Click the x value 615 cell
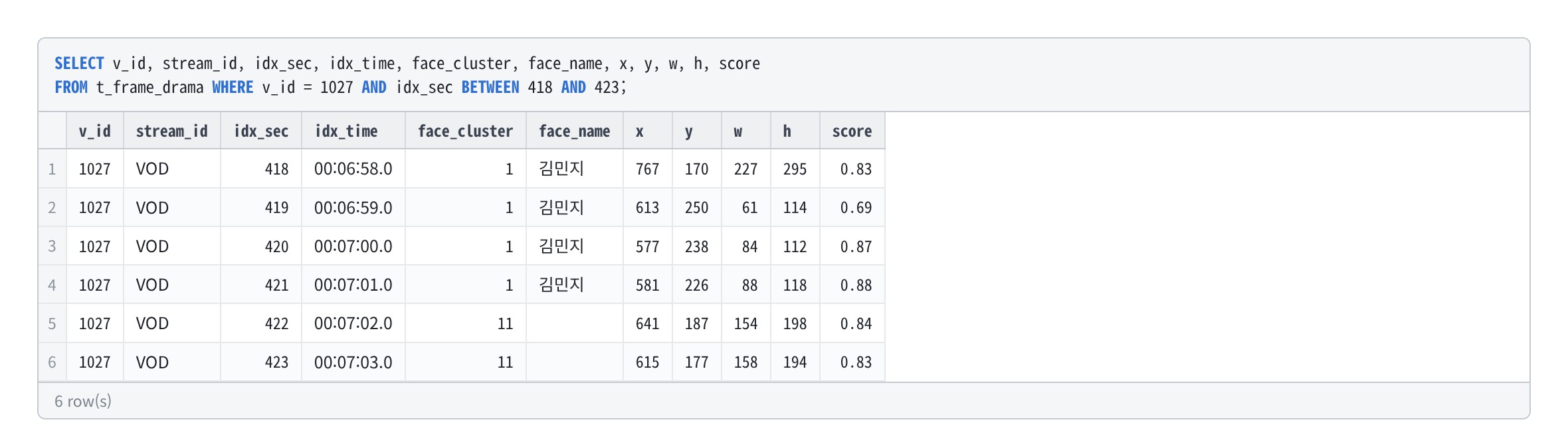The width and height of the screenshot is (1568, 446). 648,362
